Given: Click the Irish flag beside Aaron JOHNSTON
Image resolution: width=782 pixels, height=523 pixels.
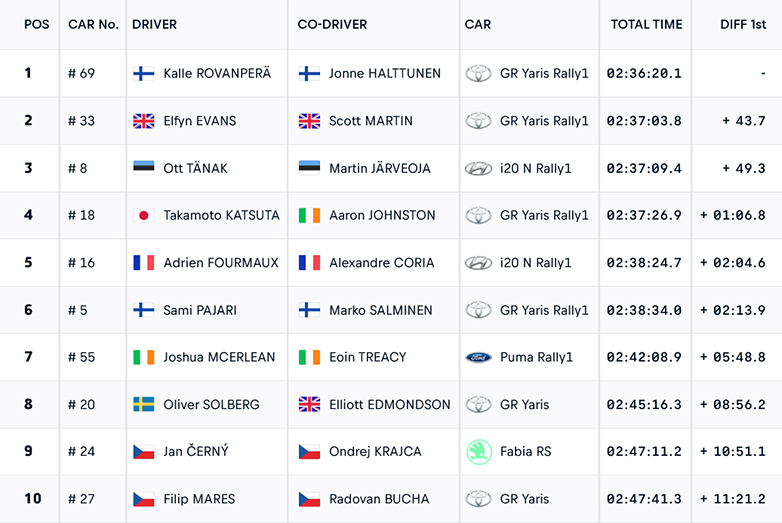Looking at the screenshot, I should coord(309,215).
